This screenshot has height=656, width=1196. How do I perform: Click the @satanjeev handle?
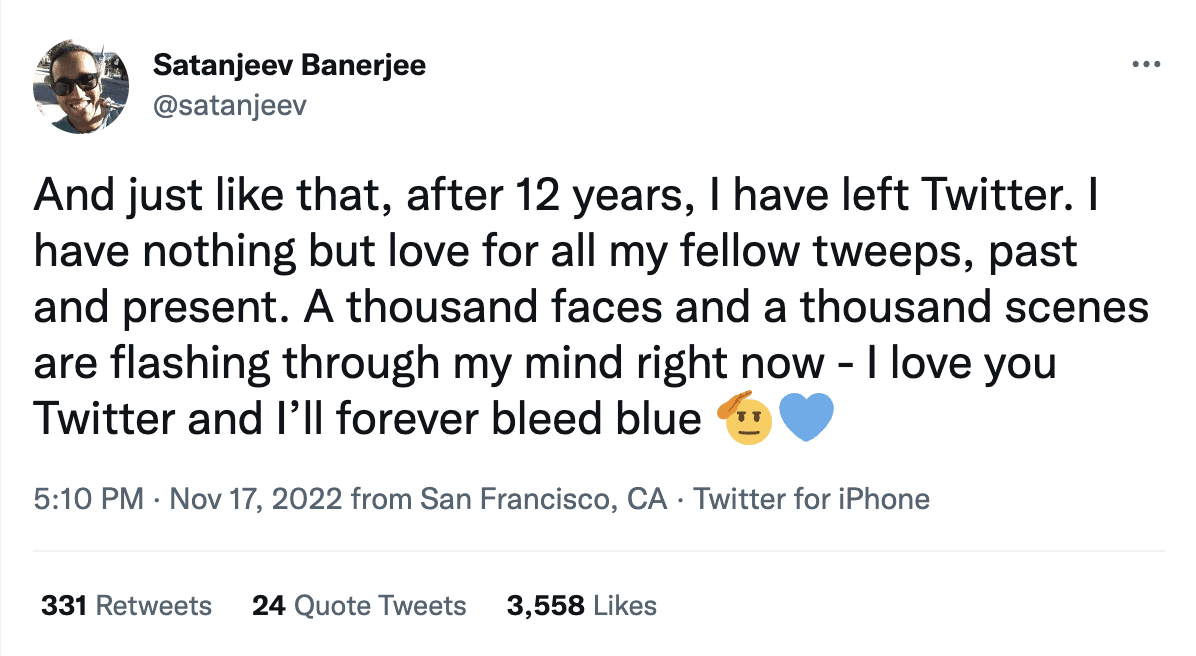point(229,105)
